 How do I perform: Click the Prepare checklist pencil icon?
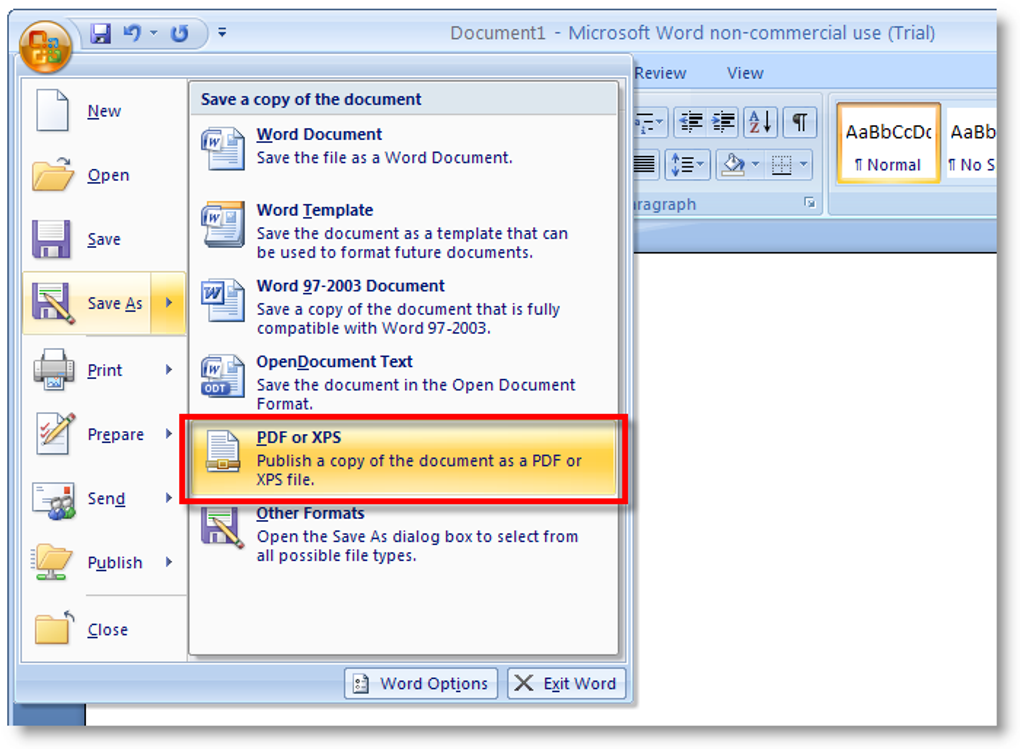pyautogui.click(x=55, y=433)
